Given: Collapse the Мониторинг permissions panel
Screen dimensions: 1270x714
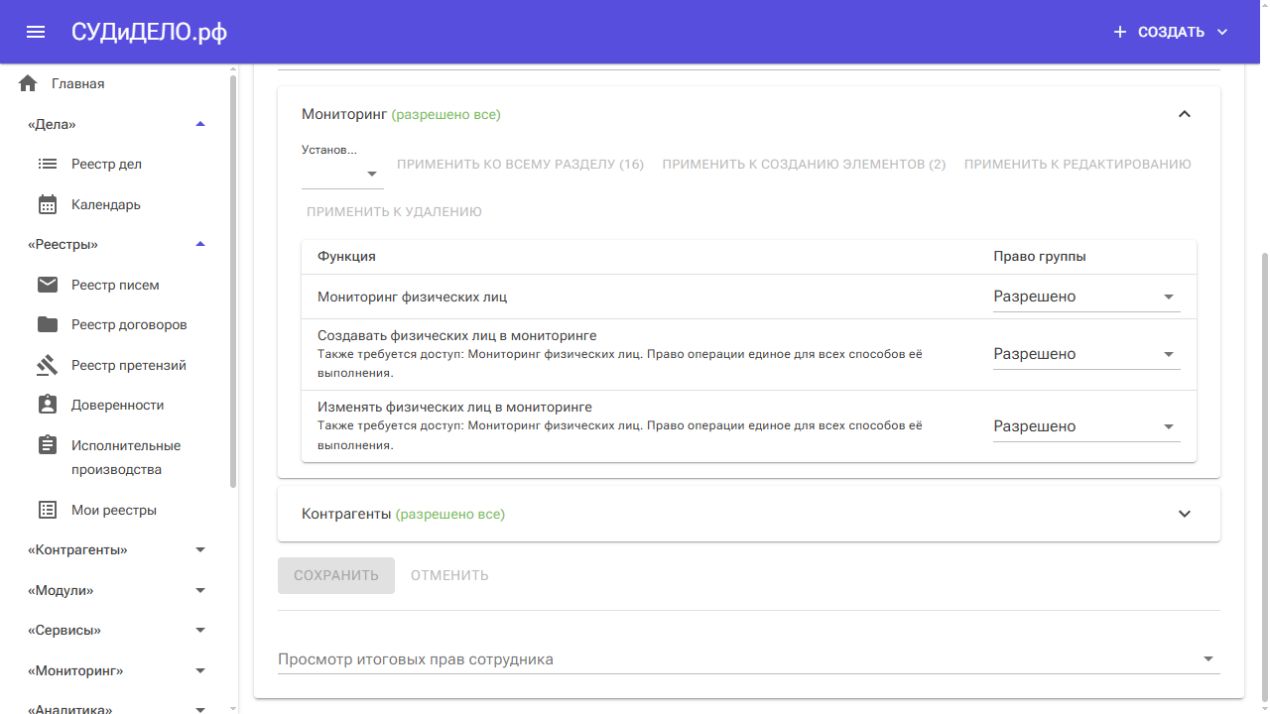Looking at the screenshot, I should (x=1185, y=115).
